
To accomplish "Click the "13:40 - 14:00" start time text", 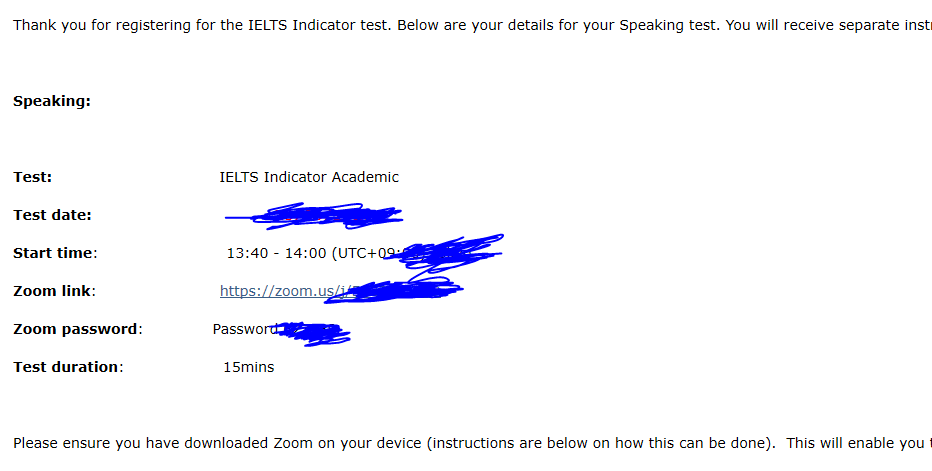I will [276, 253].
